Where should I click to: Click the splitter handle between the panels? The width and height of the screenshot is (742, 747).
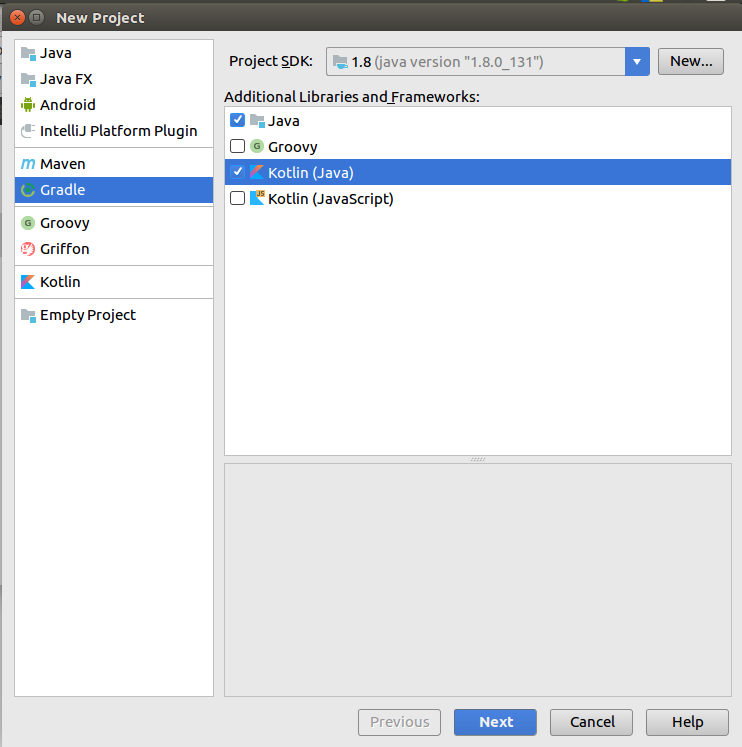coord(478,459)
